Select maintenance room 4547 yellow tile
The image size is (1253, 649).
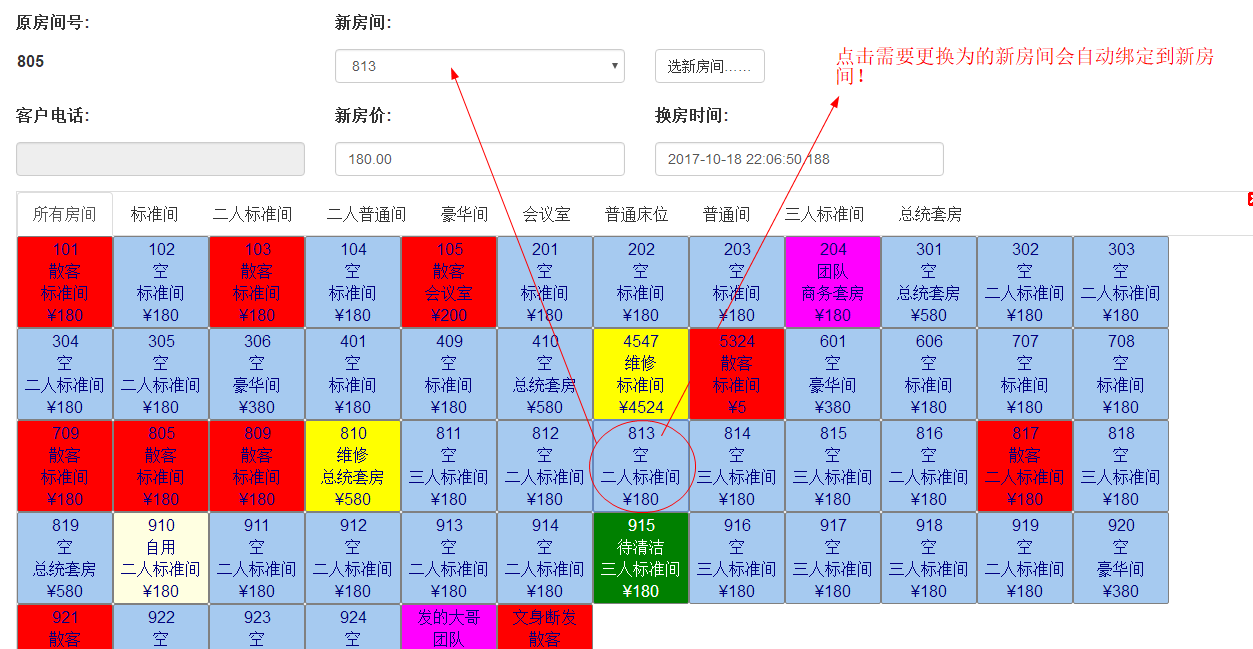click(641, 374)
